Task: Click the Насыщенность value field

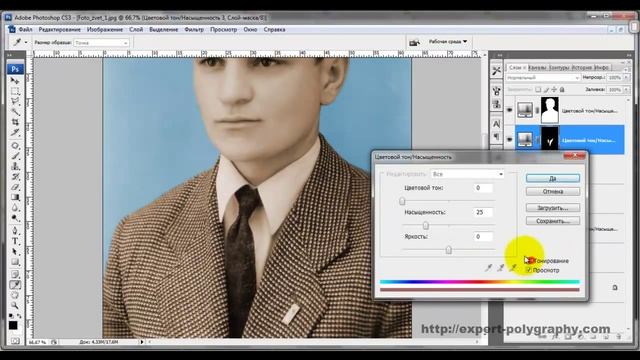Action: click(482, 212)
